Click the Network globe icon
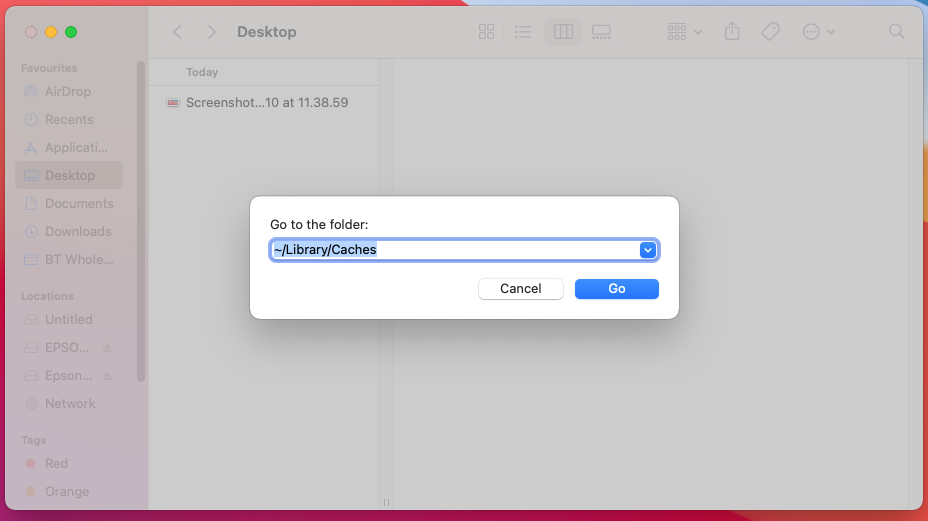This screenshot has height=521, width=928. [x=31, y=404]
